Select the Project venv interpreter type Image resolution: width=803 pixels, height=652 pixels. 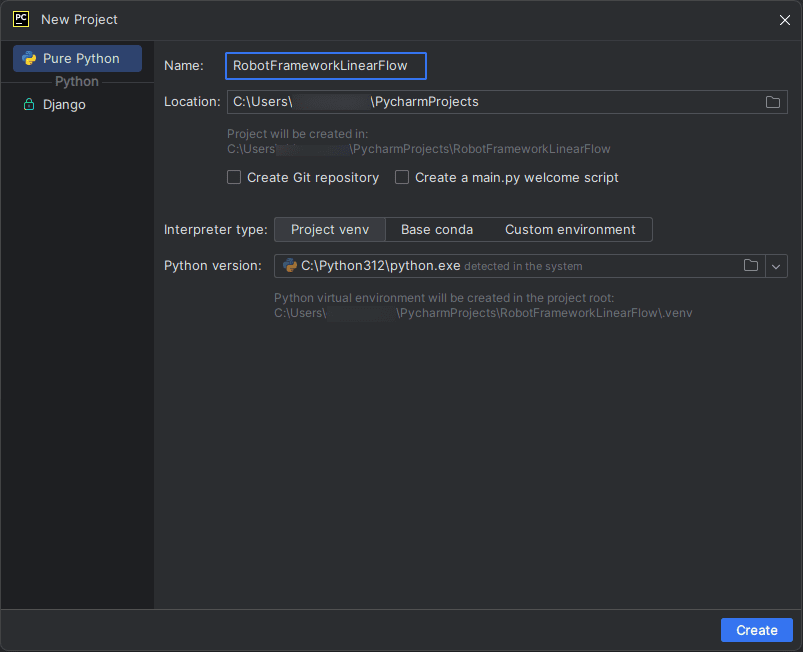pos(330,229)
